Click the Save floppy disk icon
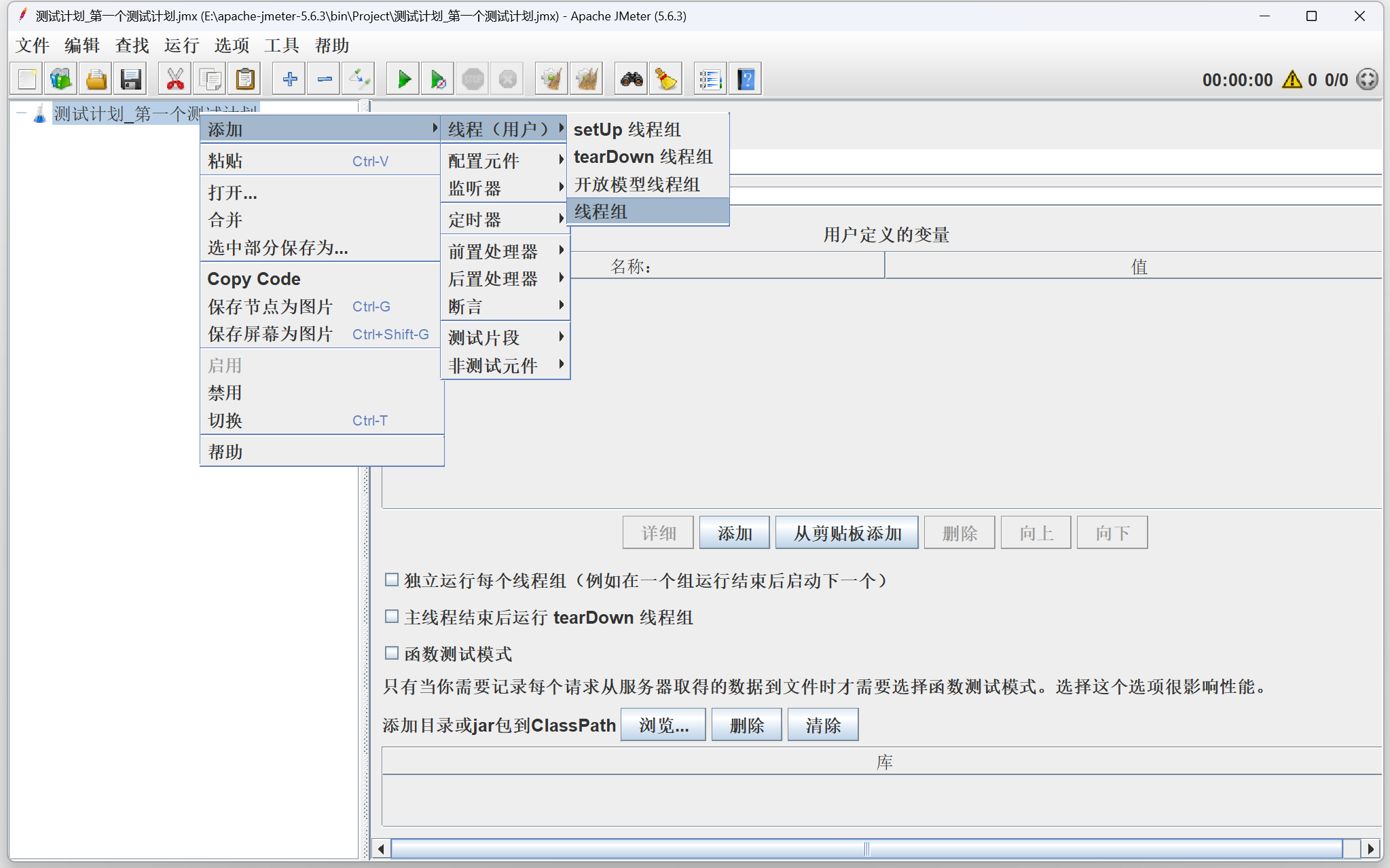This screenshot has width=1390, height=868. pos(131,79)
